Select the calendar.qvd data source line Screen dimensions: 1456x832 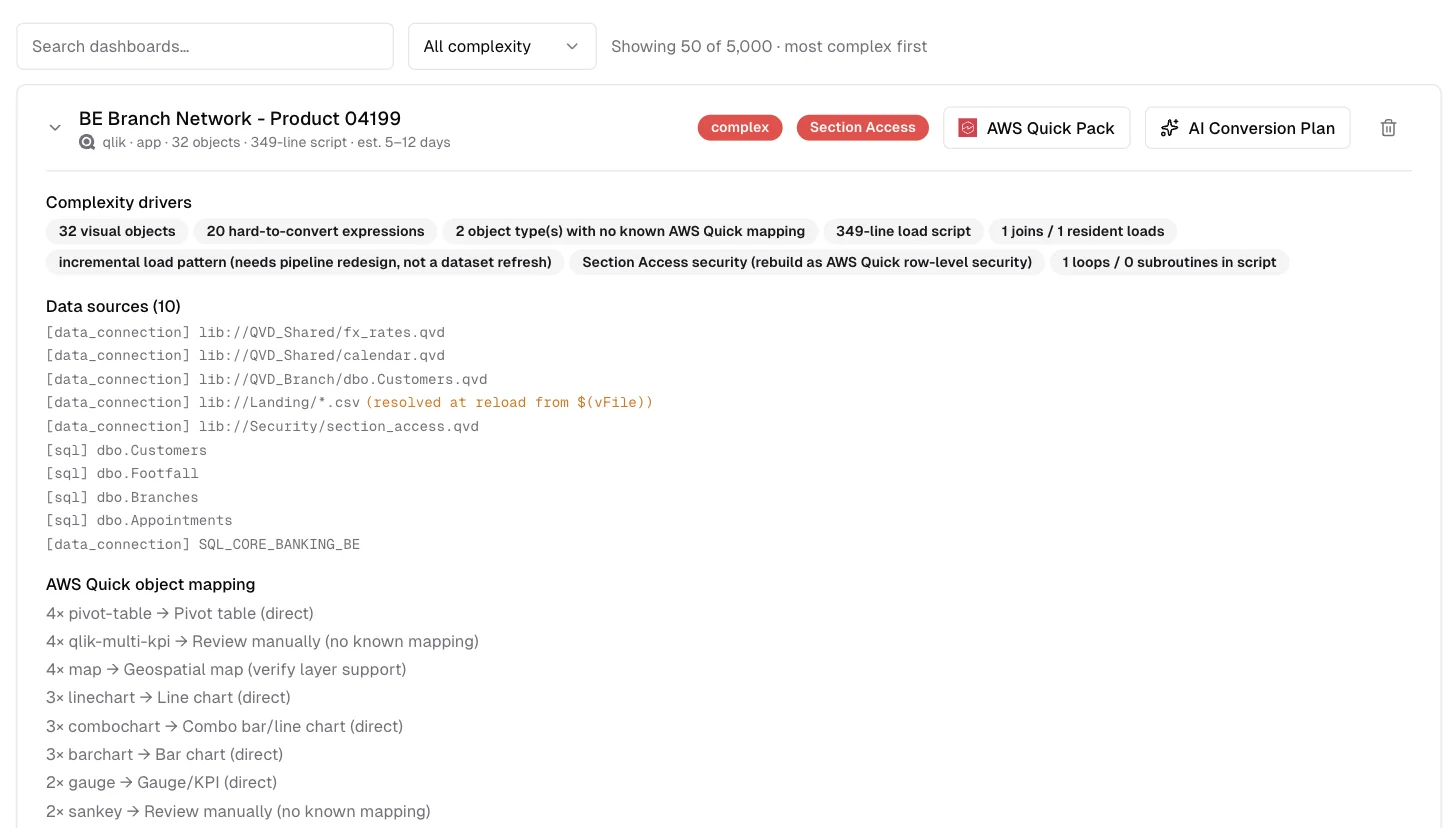click(245, 355)
